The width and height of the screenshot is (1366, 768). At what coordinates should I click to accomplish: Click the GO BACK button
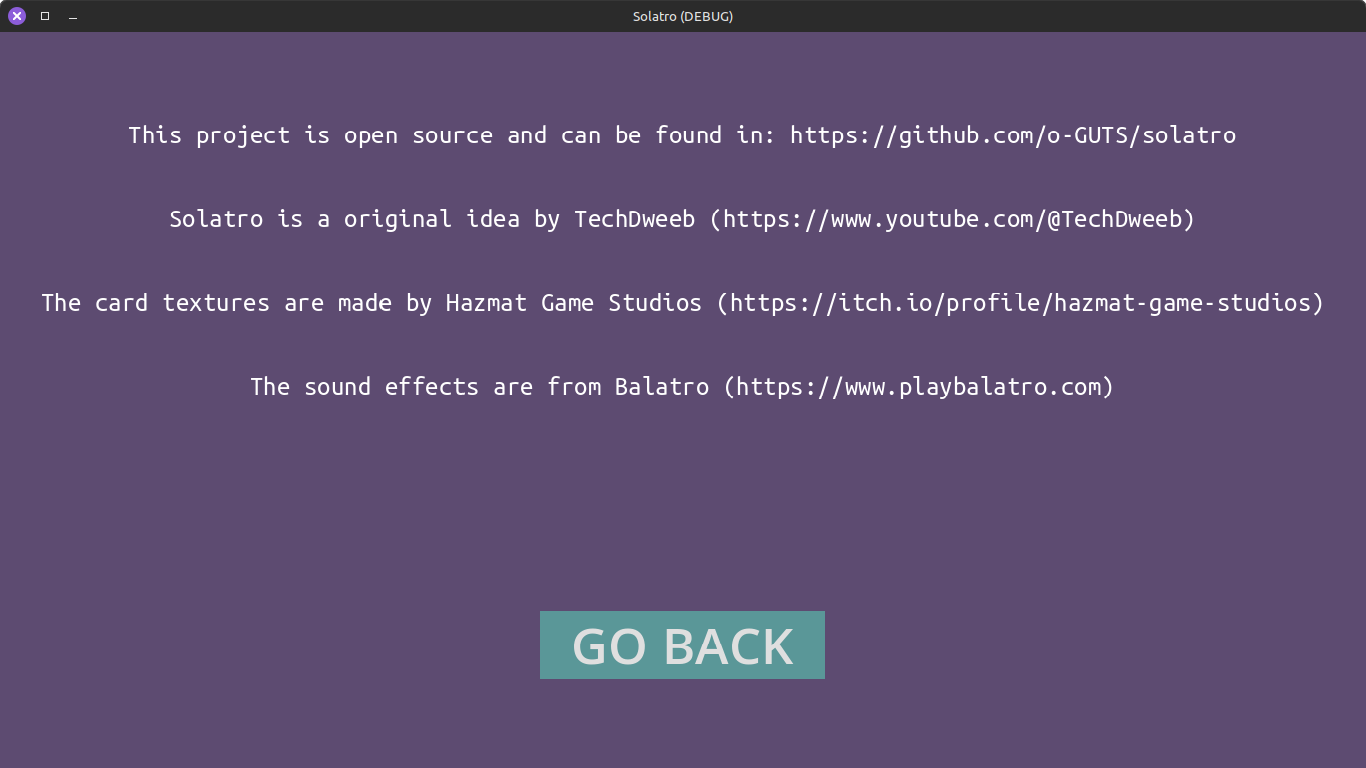click(682, 645)
